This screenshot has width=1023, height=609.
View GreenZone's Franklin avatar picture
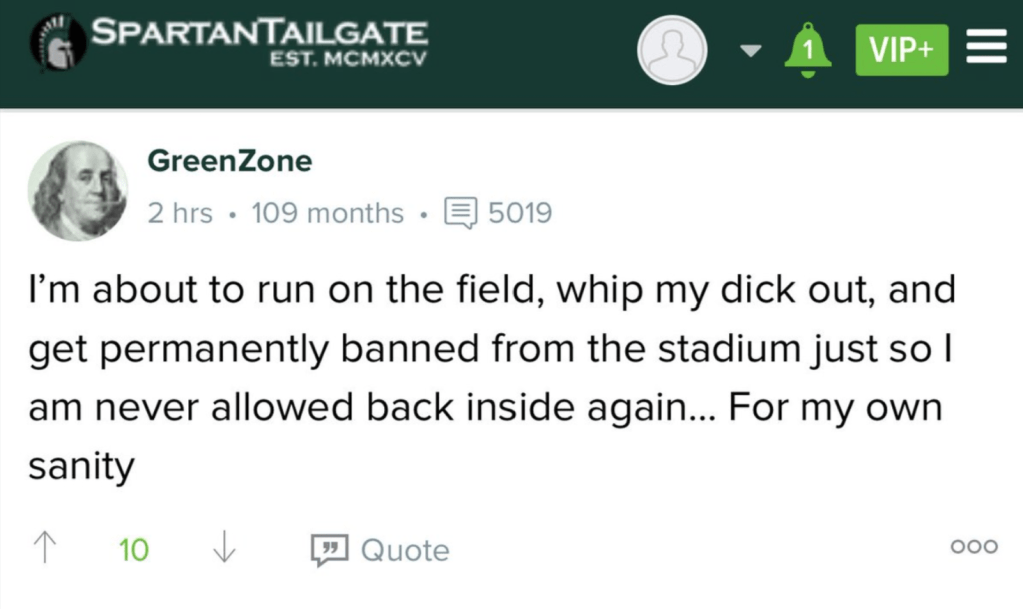click(79, 192)
